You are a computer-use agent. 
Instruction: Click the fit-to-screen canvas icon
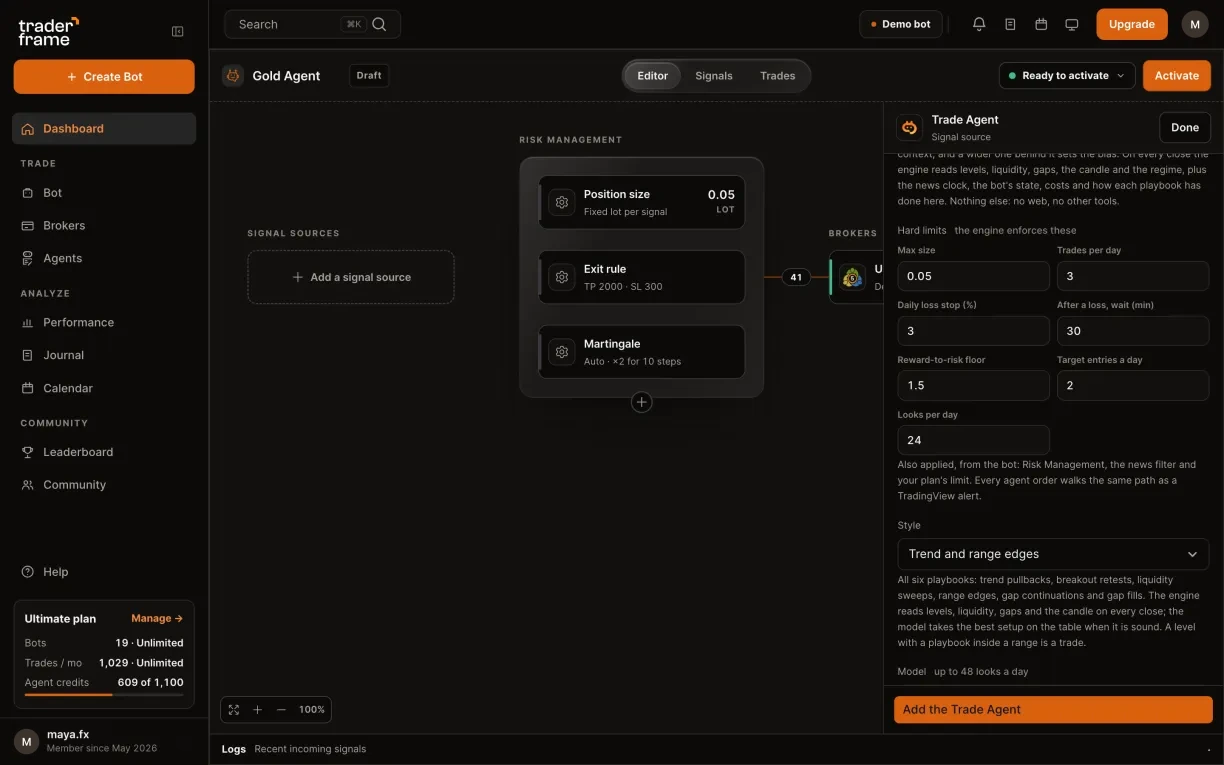tap(234, 710)
